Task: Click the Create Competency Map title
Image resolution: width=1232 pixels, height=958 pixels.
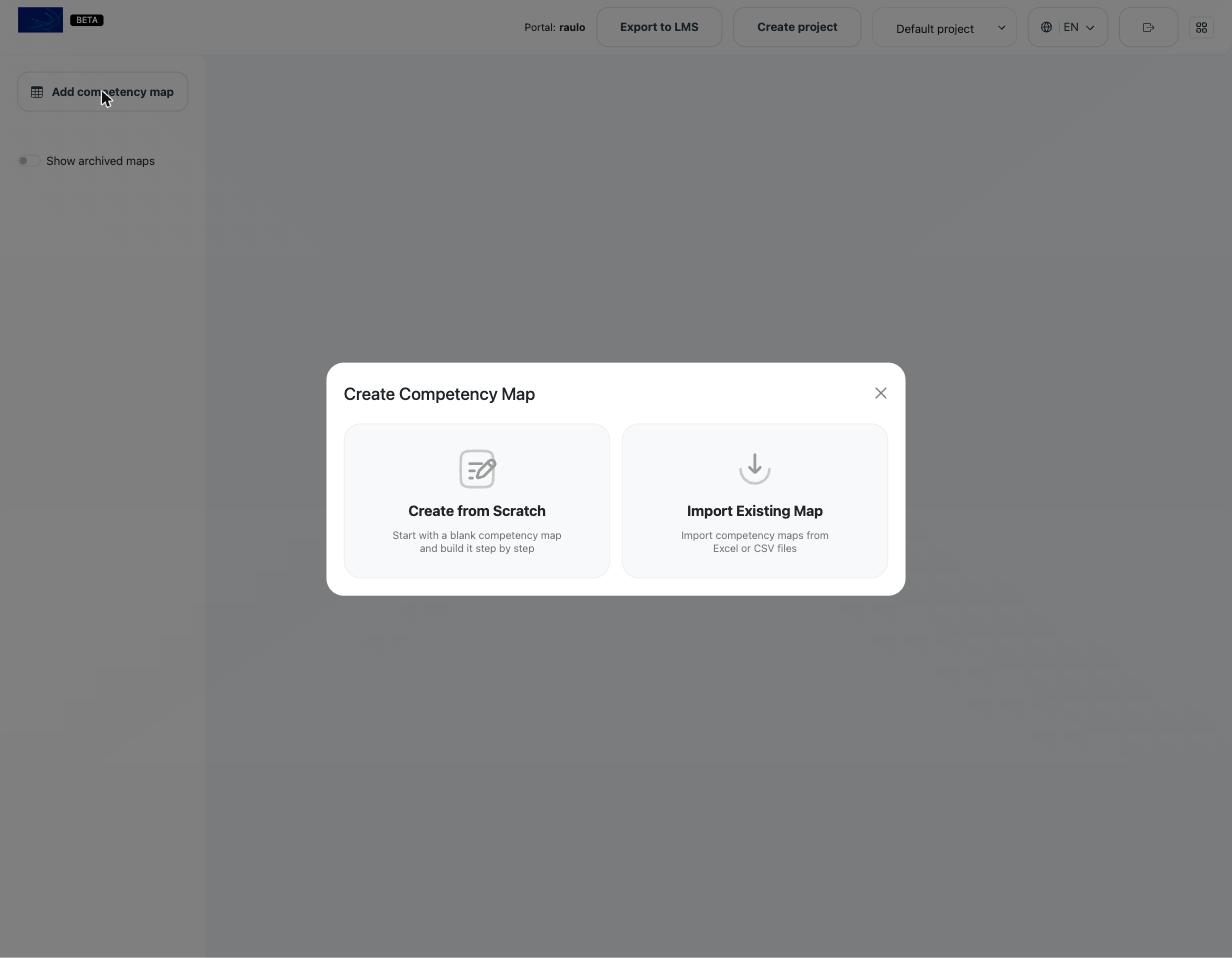Action: tap(439, 394)
